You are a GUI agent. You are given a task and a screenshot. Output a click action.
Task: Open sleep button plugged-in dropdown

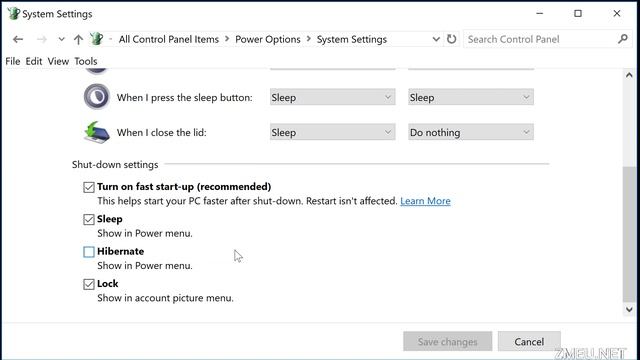pos(471,97)
